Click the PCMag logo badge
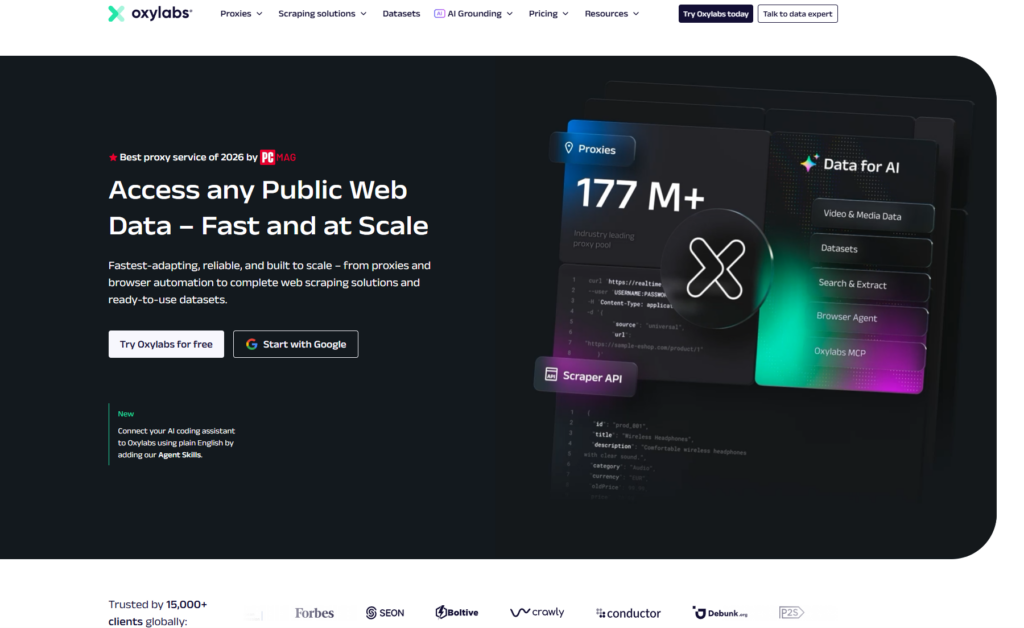The width and height of the screenshot is (1024, 628). [x=278, y=157]
